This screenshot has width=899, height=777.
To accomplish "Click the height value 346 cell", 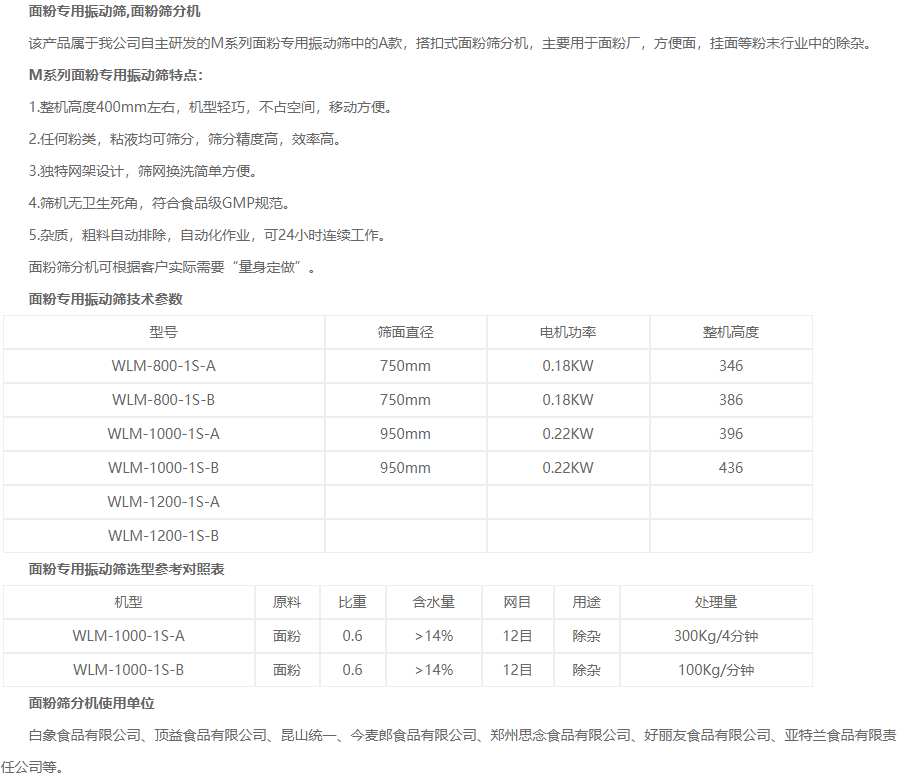I will coord(730,366).
